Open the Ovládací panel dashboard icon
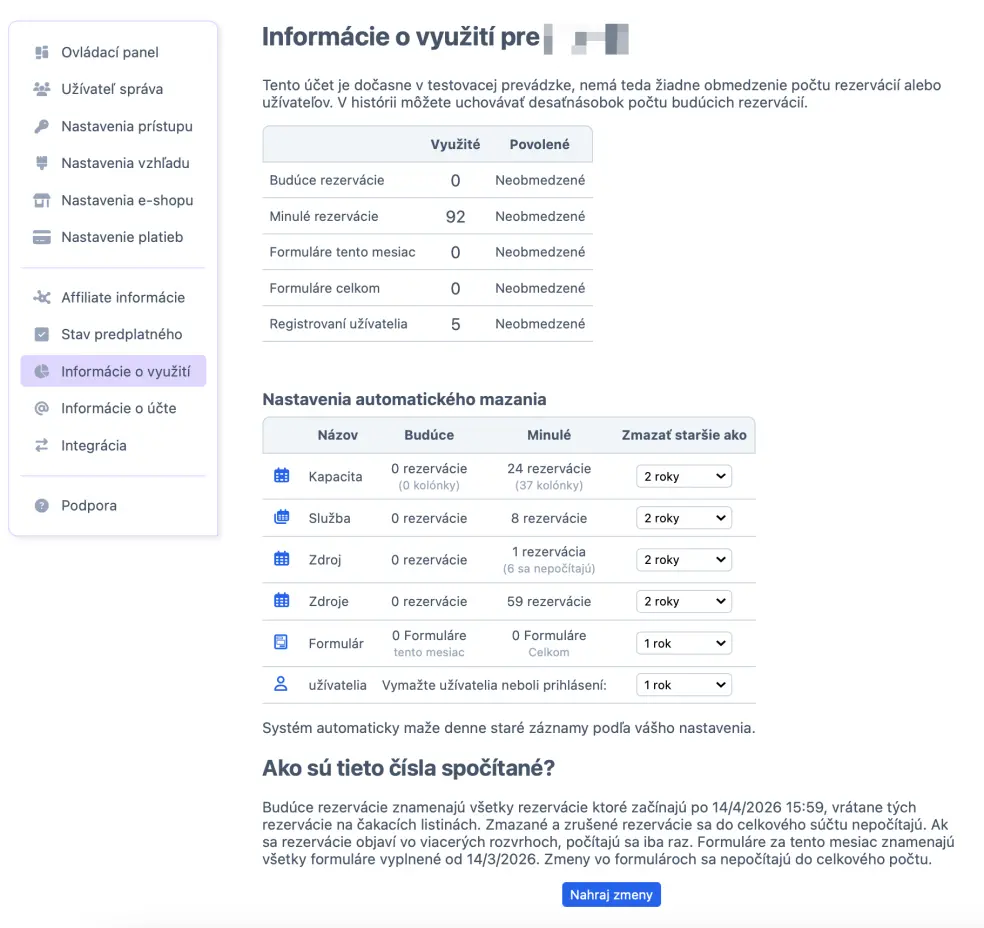 tap(41, 51)
